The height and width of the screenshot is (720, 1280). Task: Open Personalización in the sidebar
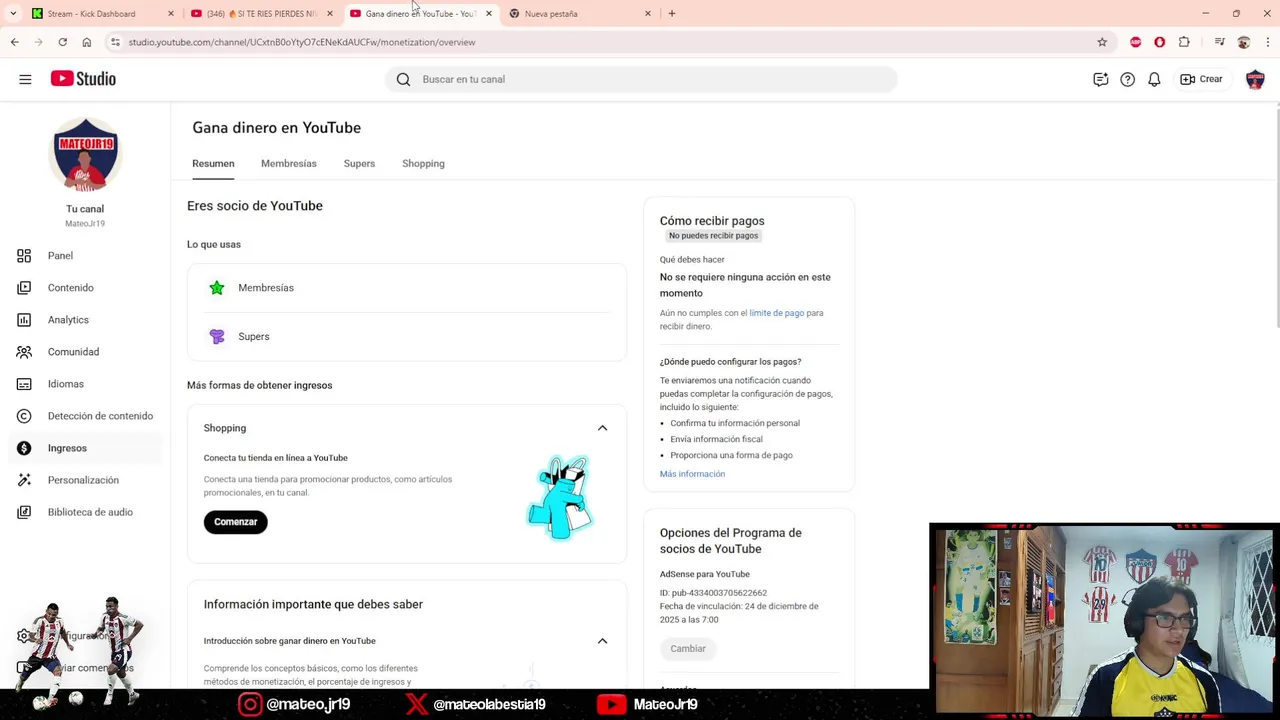(x=85, y=480)
